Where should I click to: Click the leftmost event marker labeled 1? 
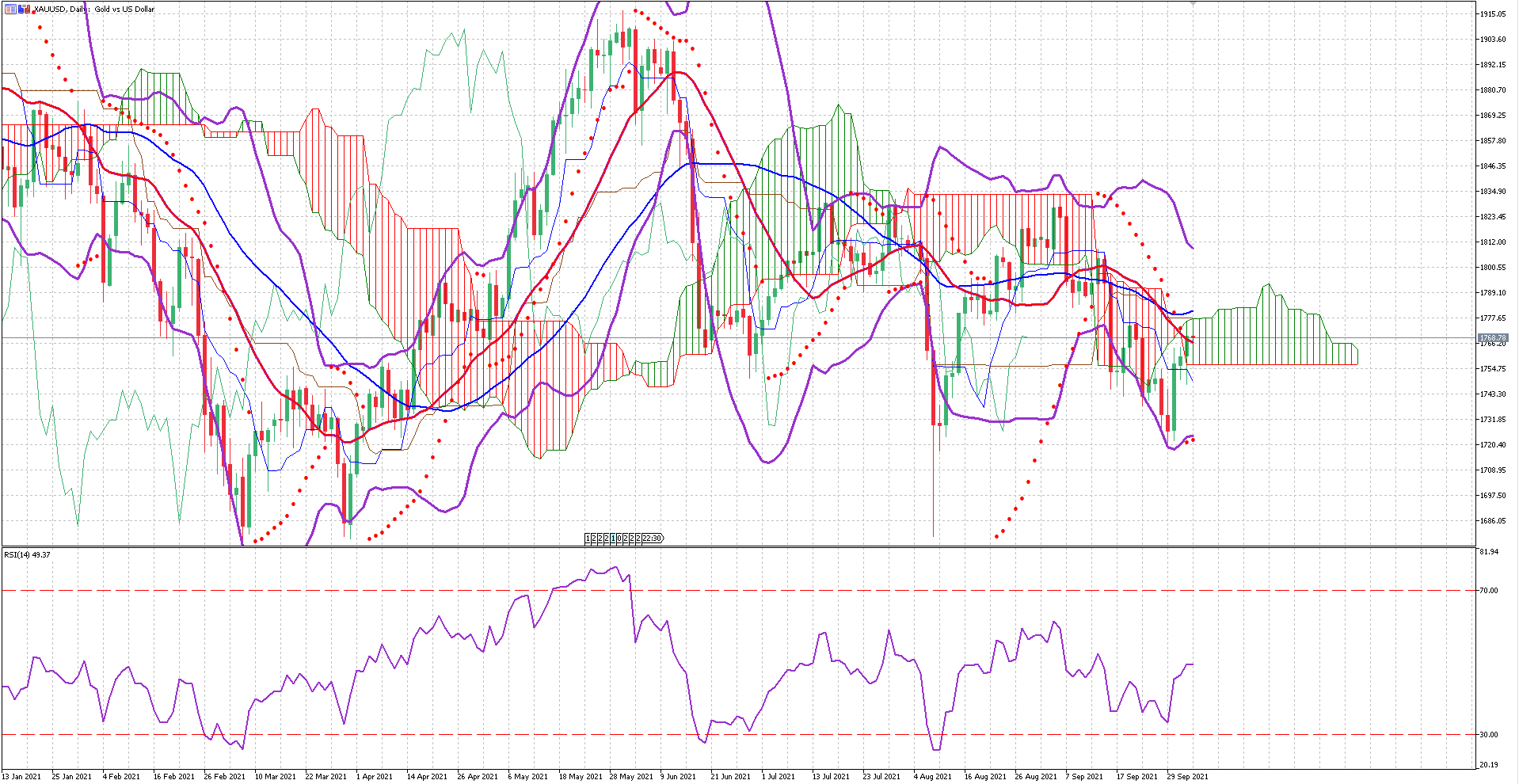pos(588,539)
